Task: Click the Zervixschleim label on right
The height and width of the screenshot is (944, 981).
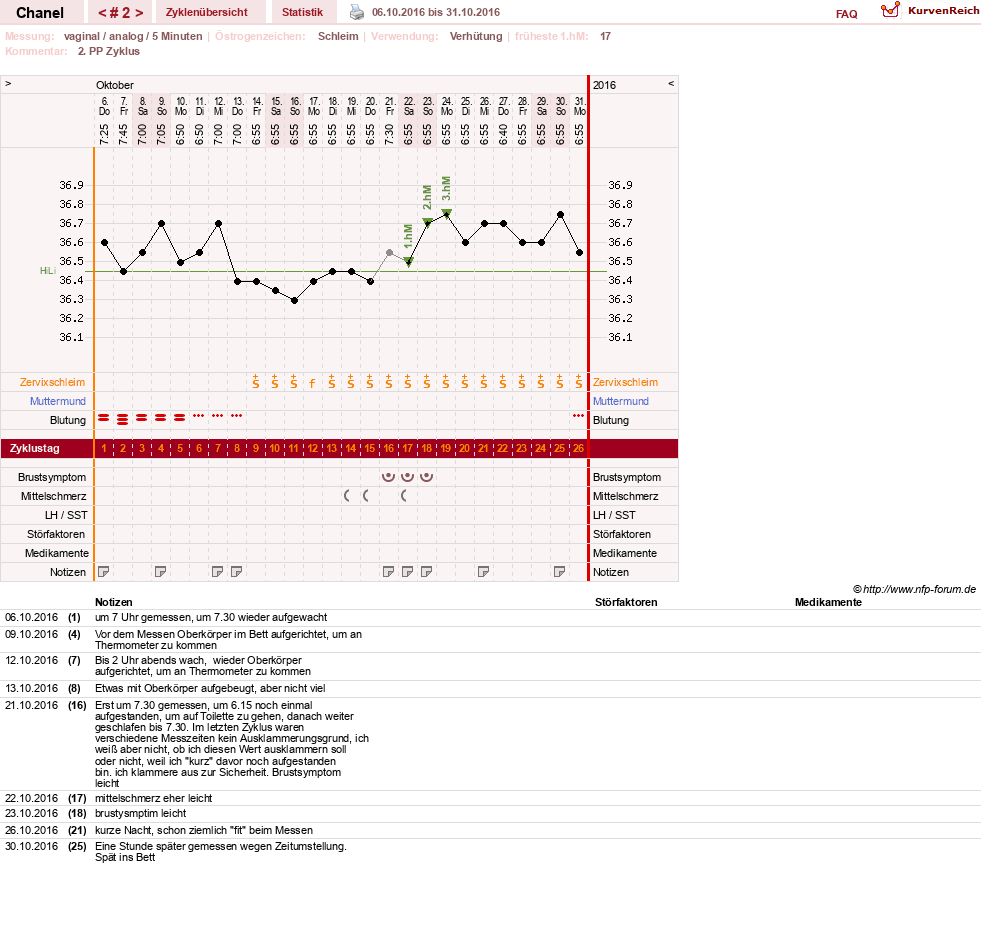Action: [x=626, y=382]
